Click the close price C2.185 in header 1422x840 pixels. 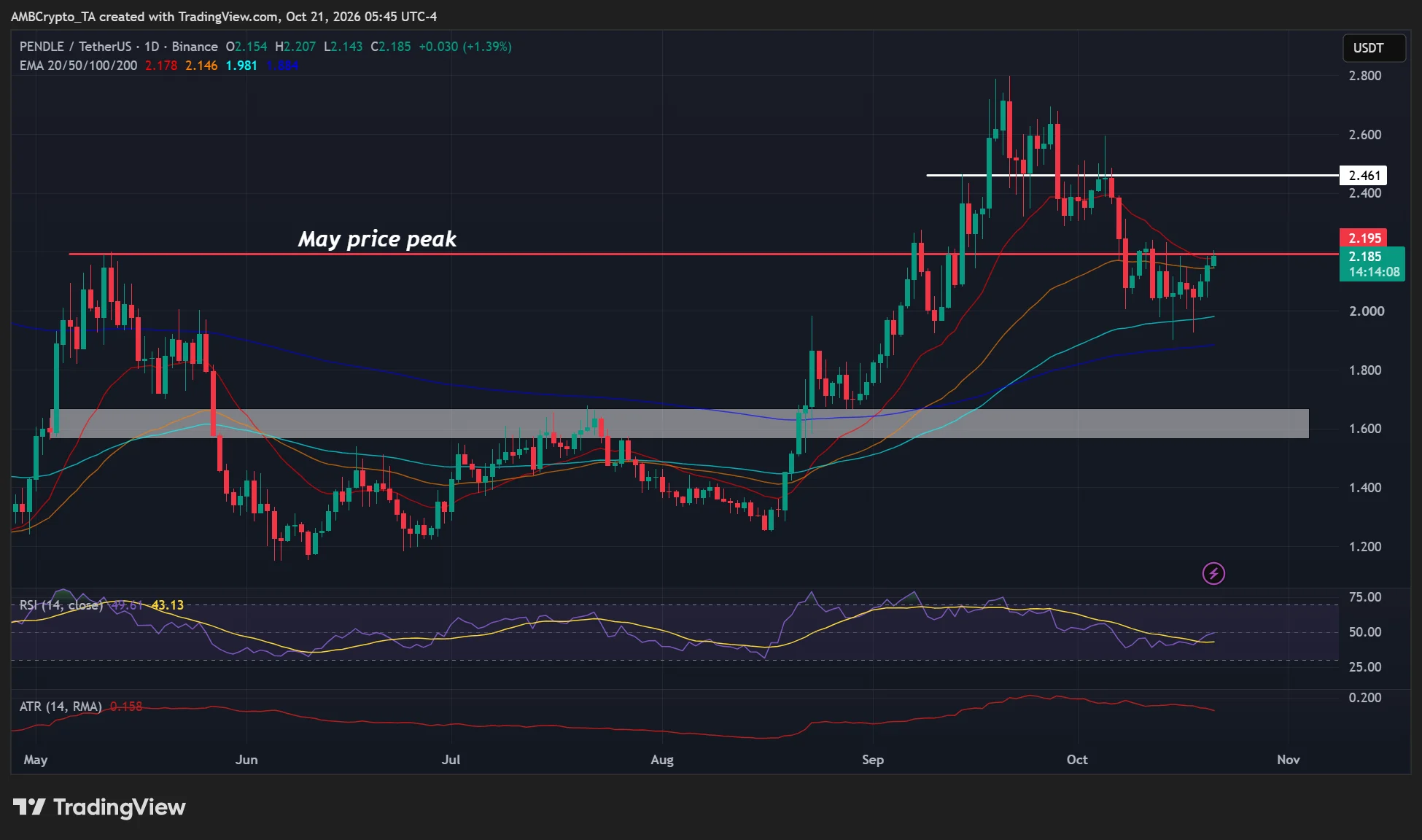pyautogui.click(x=391, y=47)
